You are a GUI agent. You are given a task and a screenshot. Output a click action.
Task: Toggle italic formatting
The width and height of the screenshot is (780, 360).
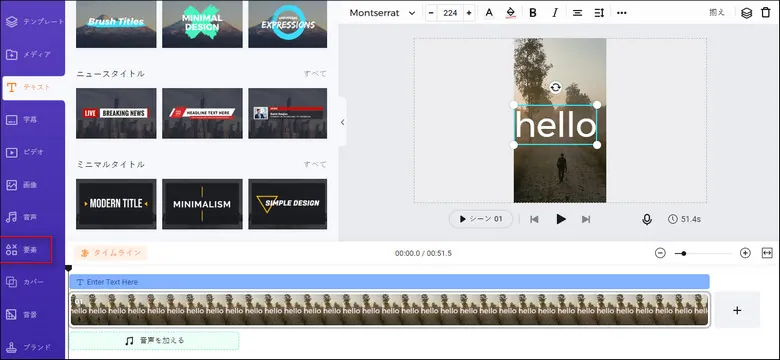(555, 13)
